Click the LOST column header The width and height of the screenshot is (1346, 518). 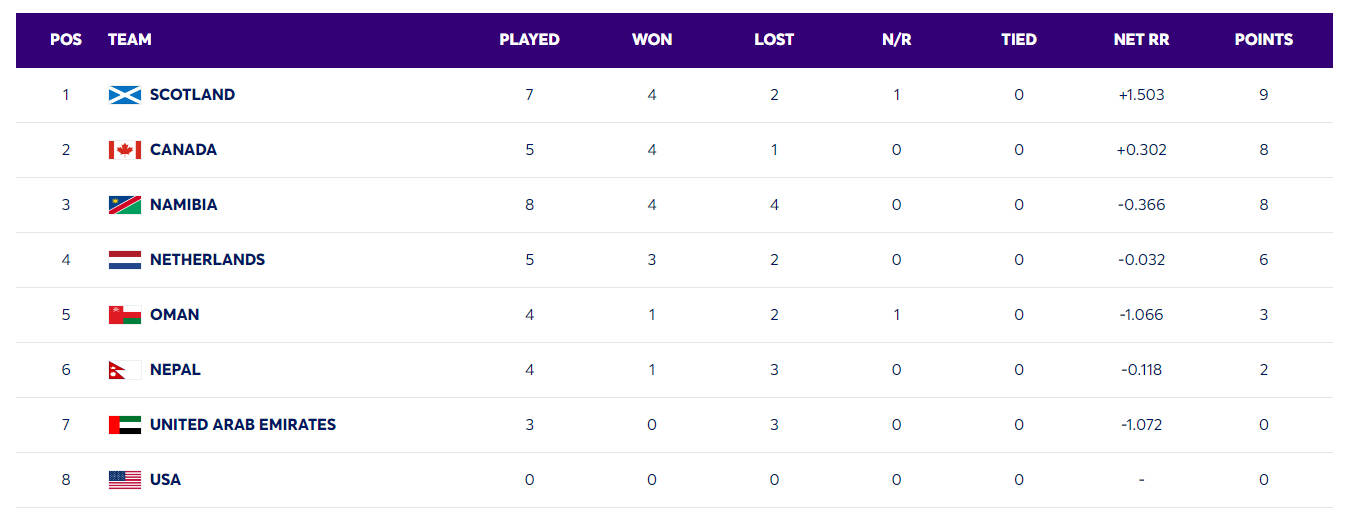[x=774, y=40]
